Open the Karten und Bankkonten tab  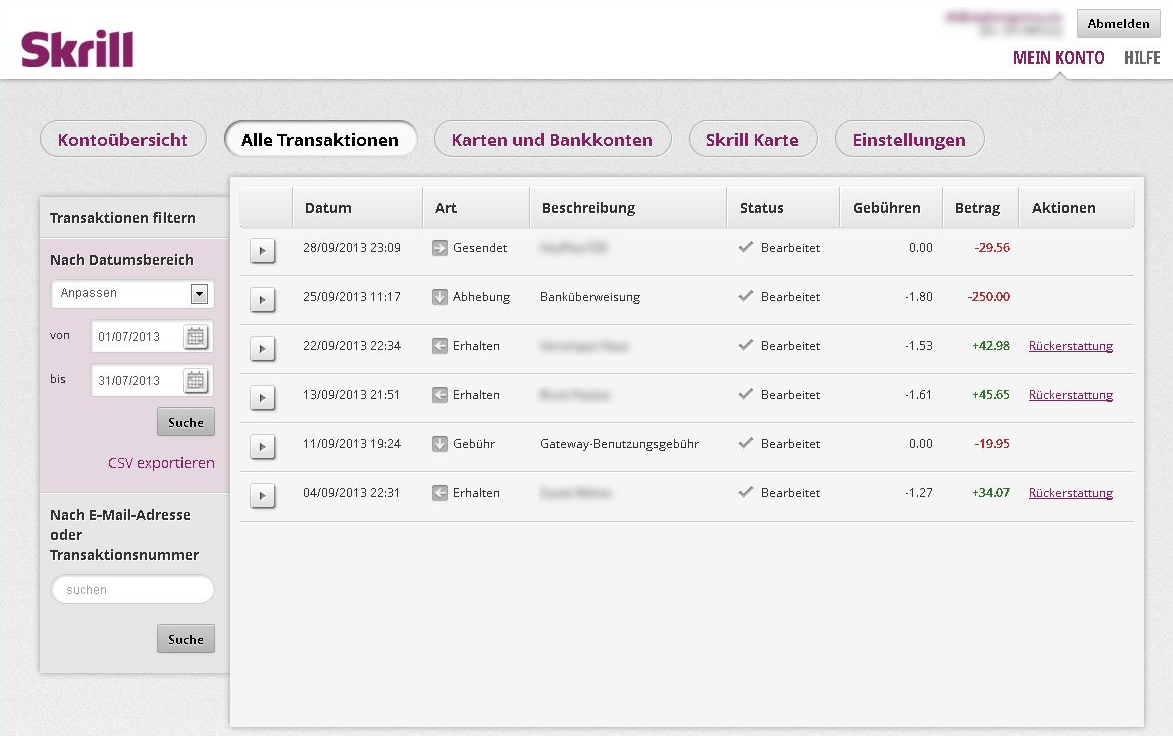[x=552, y=140]
